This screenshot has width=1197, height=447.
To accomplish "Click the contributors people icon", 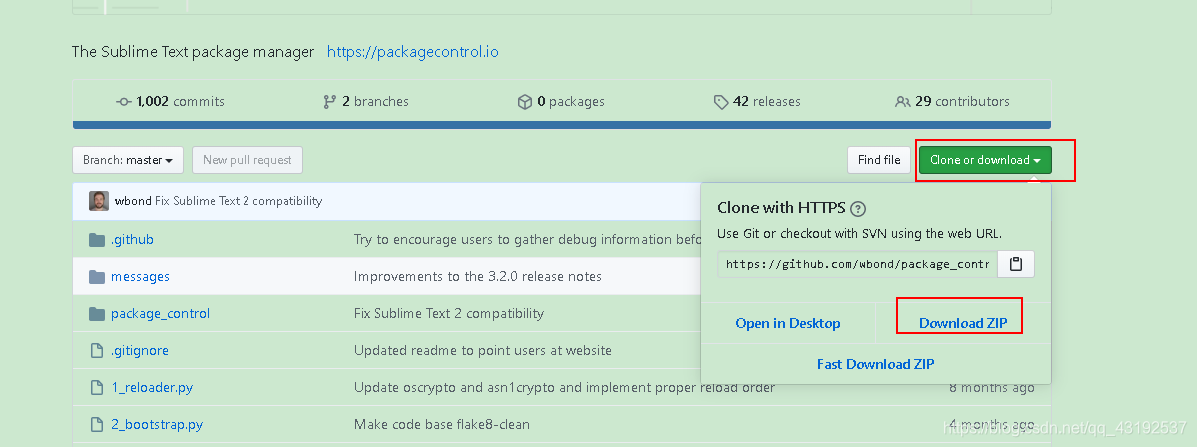I will [x=902, y=101].
